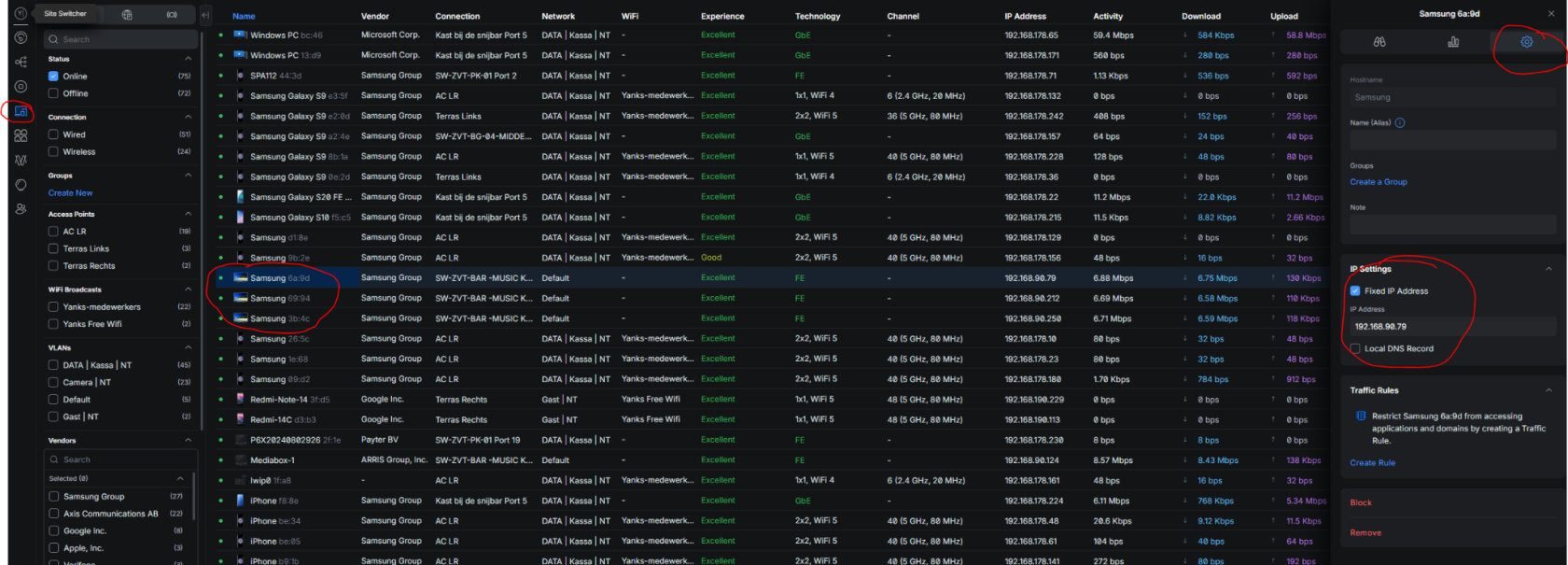
Task: Collapse the Traffic Rules section
Action: (x=1548, y=390)
